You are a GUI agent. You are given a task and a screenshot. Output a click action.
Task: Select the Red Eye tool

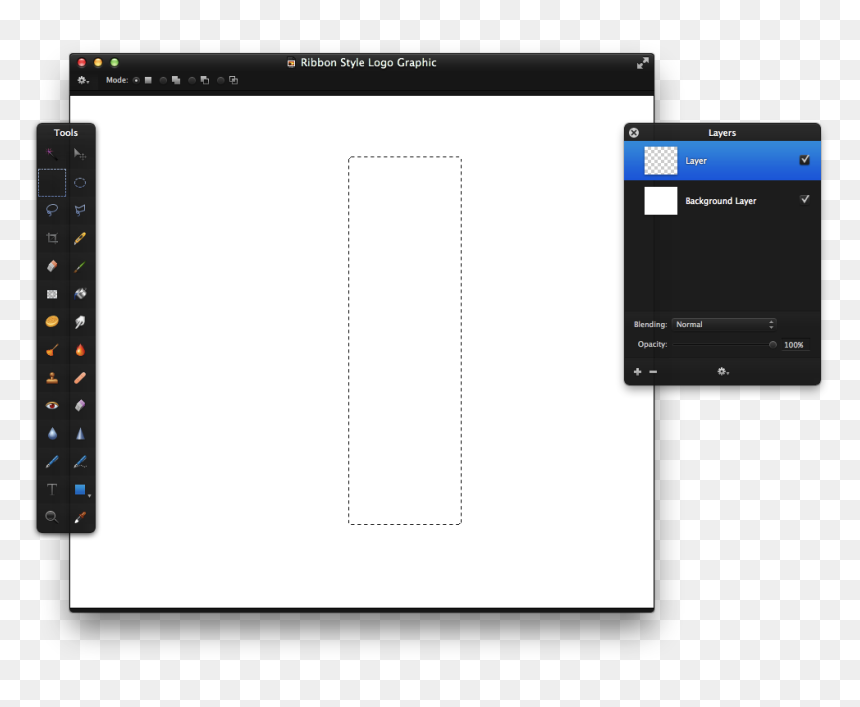[52, 405]
